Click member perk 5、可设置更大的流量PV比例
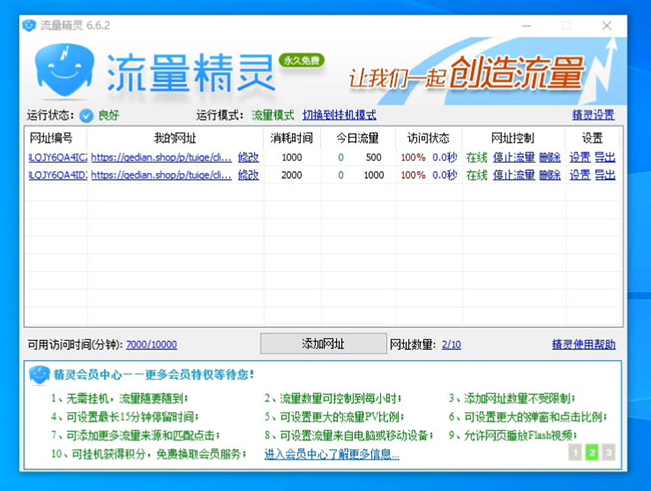651x491 pixels. coord(334,417)
